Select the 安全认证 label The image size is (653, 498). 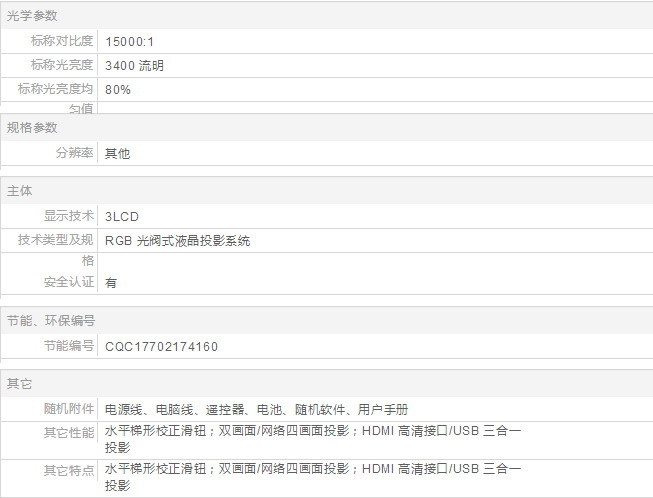[69, 282]
